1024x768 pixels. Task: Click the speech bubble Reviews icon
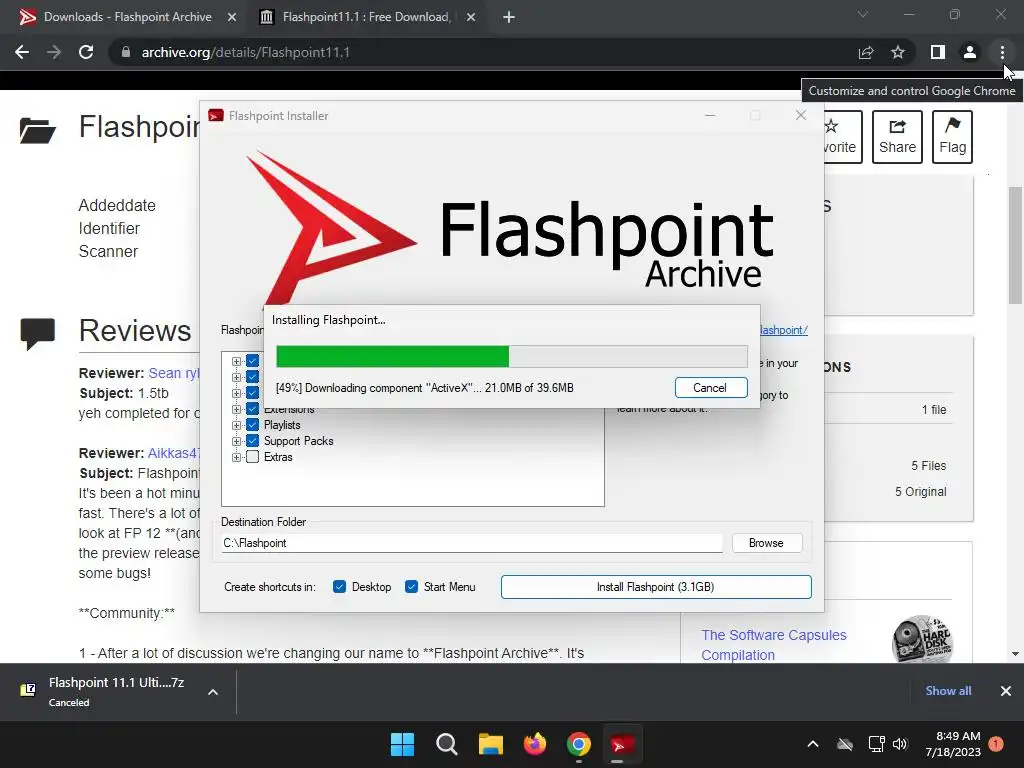coord(37,334)
